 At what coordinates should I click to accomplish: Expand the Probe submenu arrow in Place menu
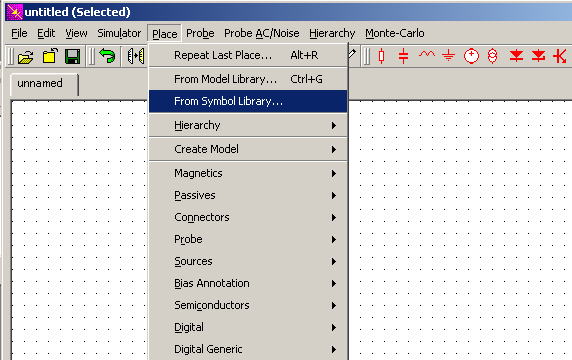coord(333,240)
